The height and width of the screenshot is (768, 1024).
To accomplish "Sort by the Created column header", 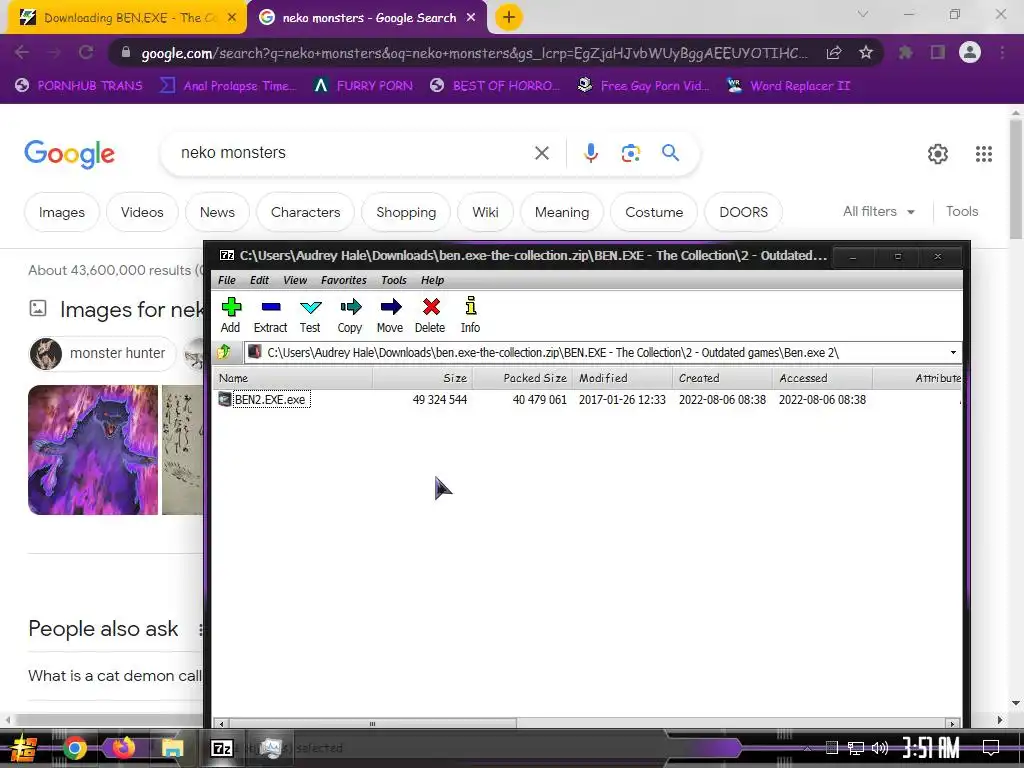I will [x=722, y=378].
